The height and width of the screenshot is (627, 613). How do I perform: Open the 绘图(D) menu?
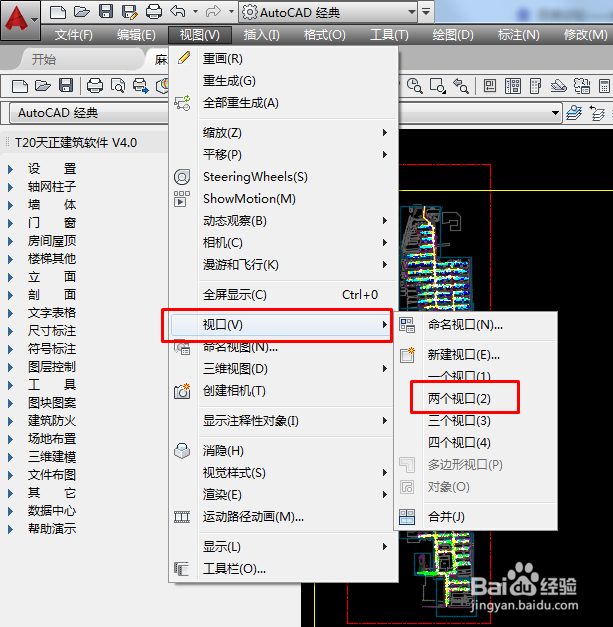point(453,35)
